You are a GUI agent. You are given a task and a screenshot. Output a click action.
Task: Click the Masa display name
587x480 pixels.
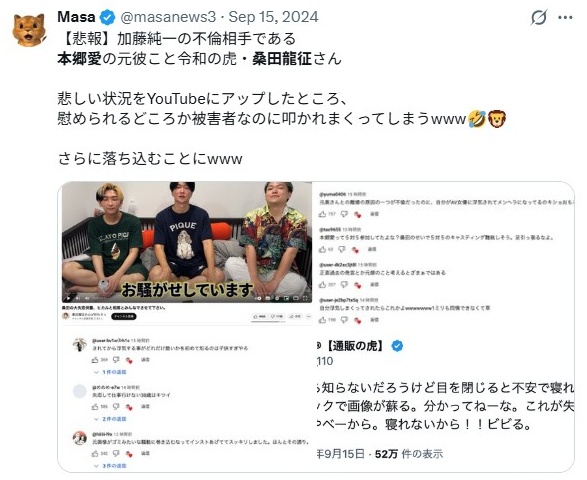pos(77,17)
